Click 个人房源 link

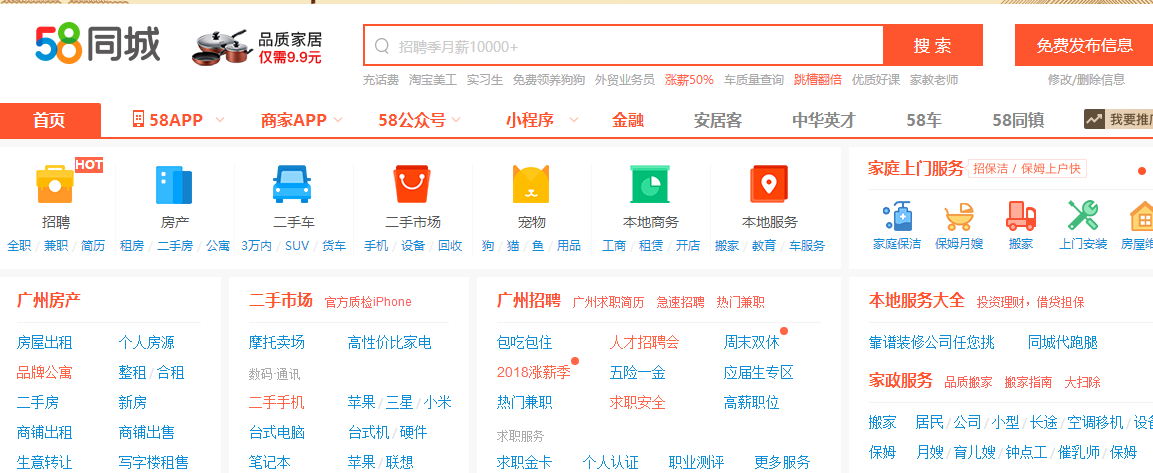pos(146,342)
